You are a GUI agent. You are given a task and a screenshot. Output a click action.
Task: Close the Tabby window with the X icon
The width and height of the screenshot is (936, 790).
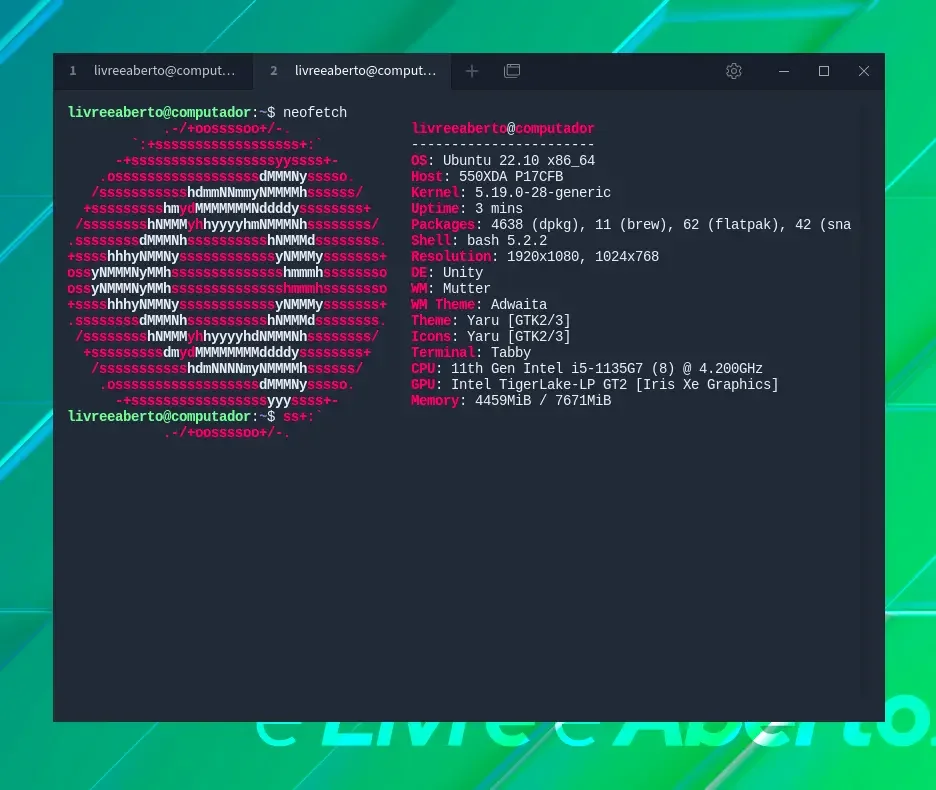point(864,71)
